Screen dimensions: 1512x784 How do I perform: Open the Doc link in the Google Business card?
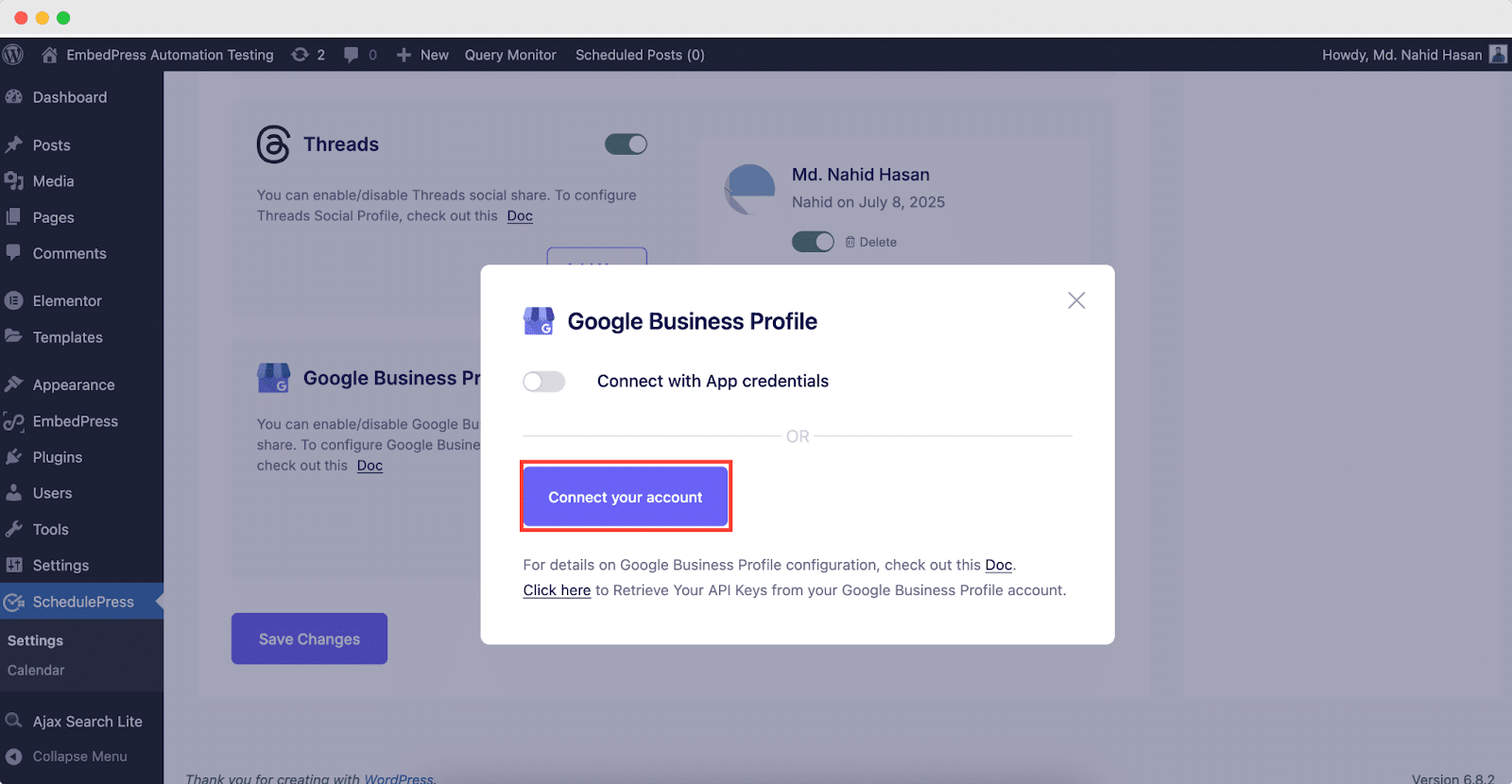pyautogui.click(x=369, y=466)
